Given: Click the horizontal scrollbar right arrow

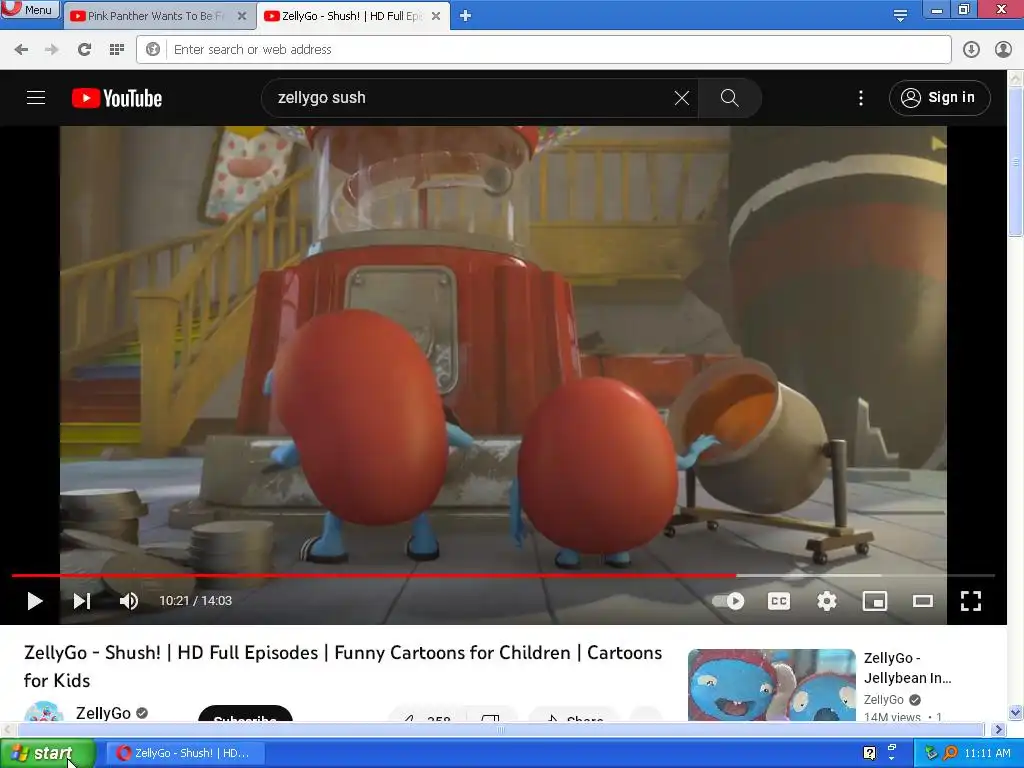Looking at the screenshot, I should pos(998,729).
